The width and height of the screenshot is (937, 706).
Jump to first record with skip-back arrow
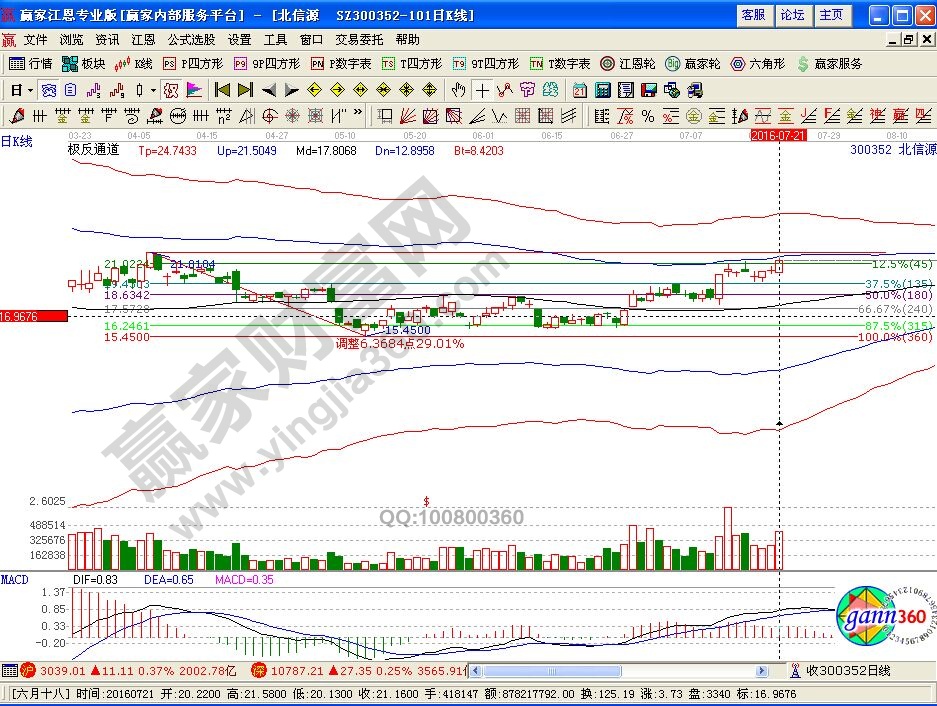click(222, 89)
